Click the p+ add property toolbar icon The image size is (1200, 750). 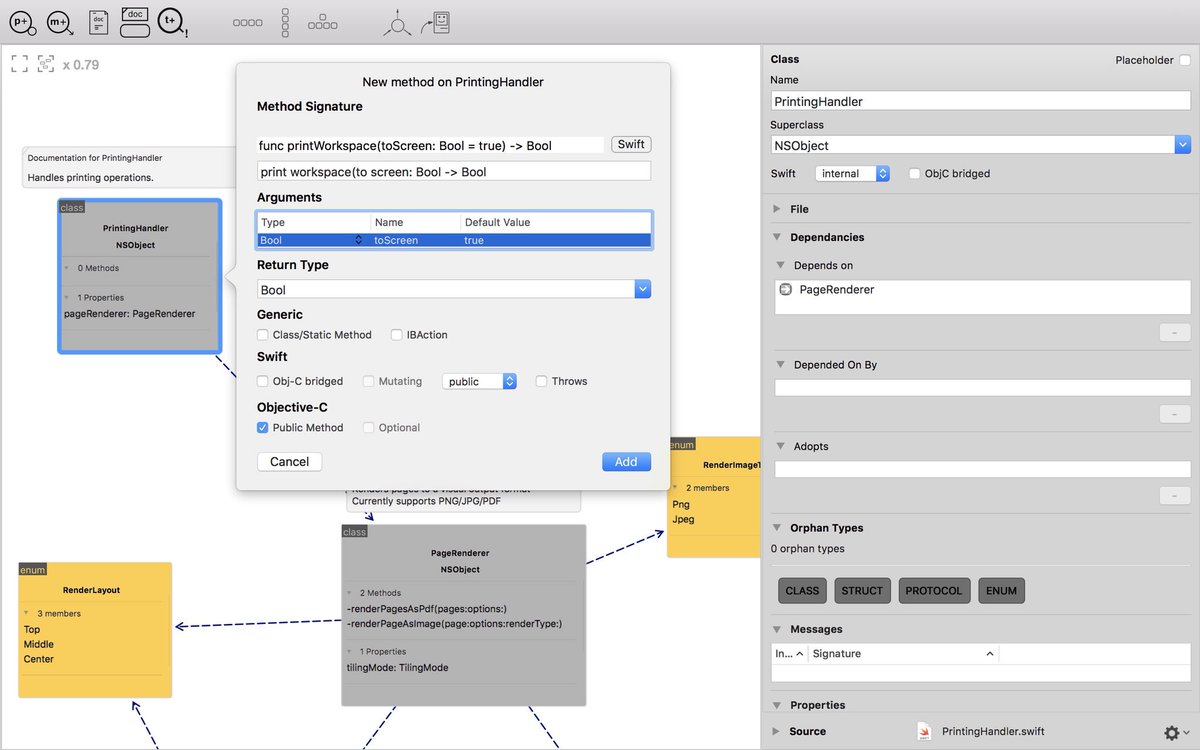pyautogui.click(x=22, y=22)
